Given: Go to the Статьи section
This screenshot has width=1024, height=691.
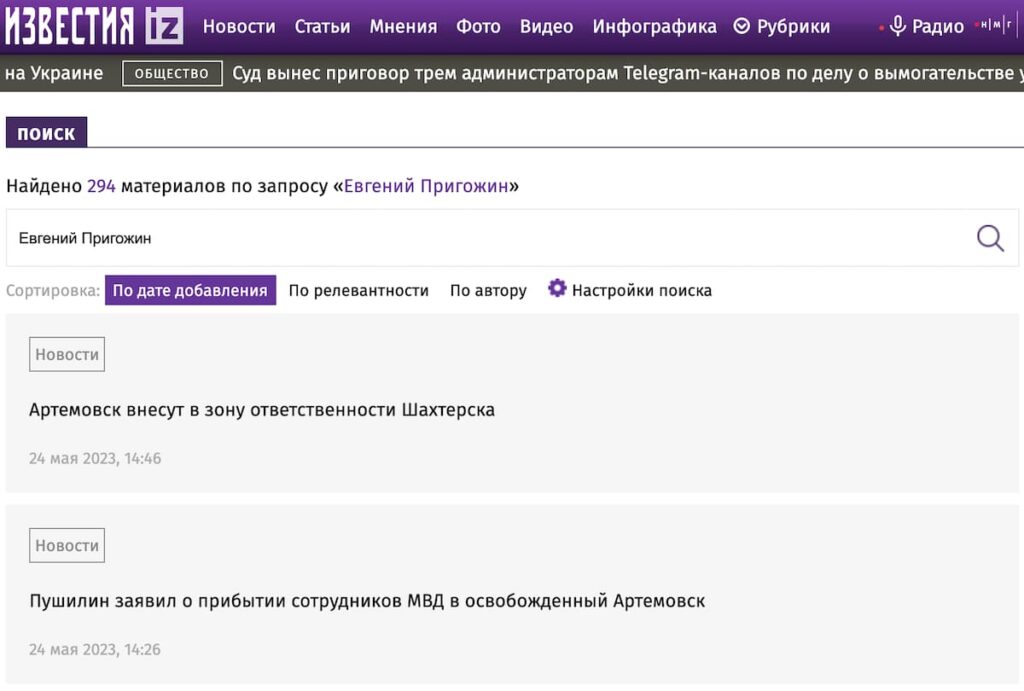Looking at the screenshot, I should (x=322, y=27).
